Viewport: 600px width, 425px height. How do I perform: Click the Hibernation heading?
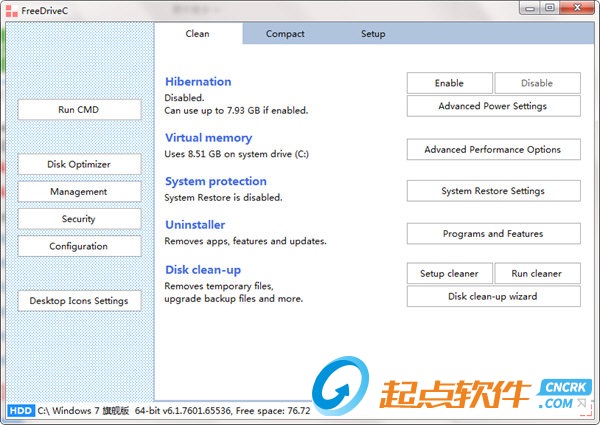coord(198,81)
